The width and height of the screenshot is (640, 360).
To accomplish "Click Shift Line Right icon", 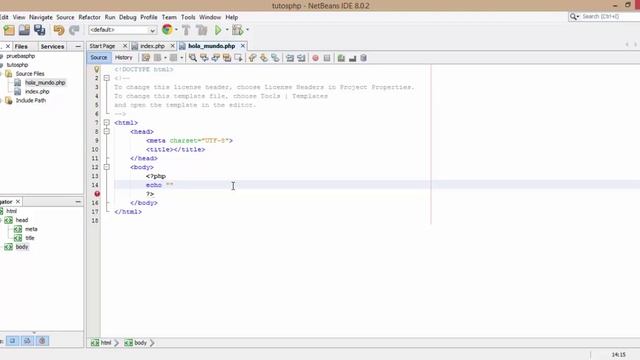I will point(301,58).
